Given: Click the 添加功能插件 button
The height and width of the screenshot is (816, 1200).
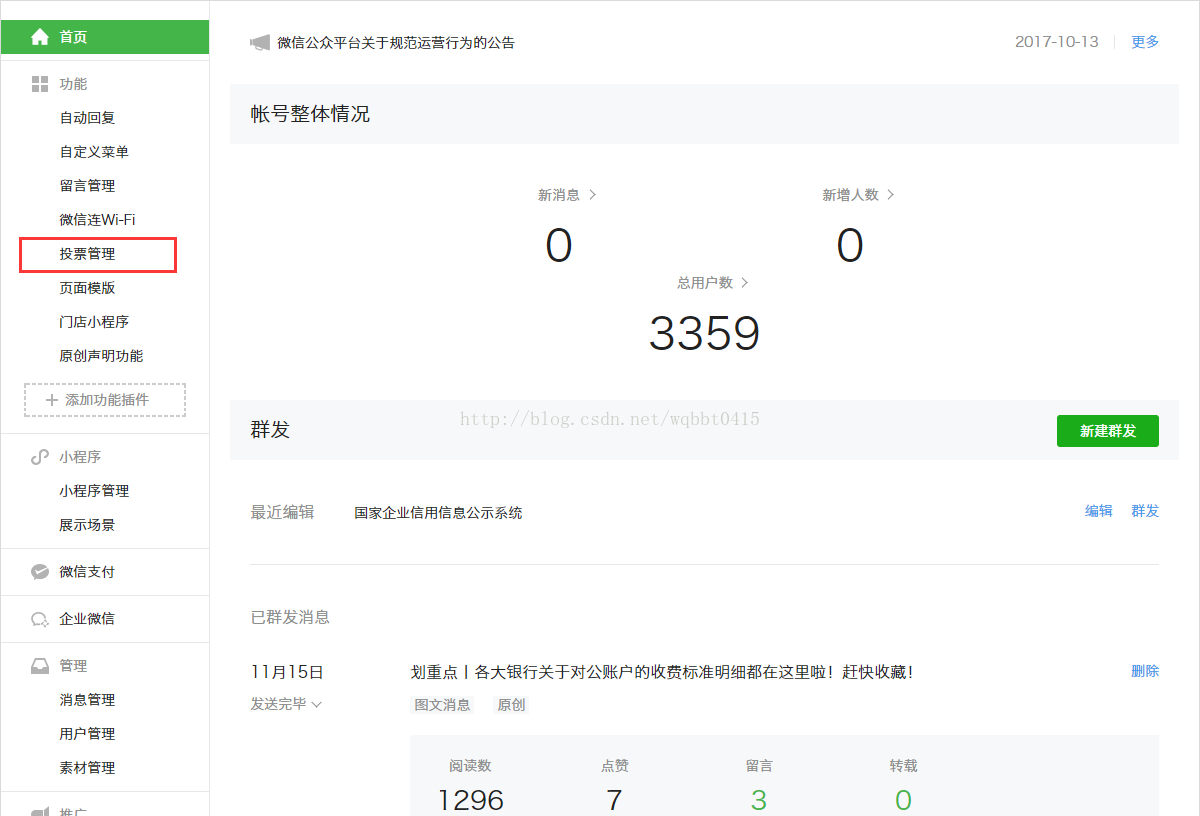Looking at the screenshot, I should coord(105,400).
